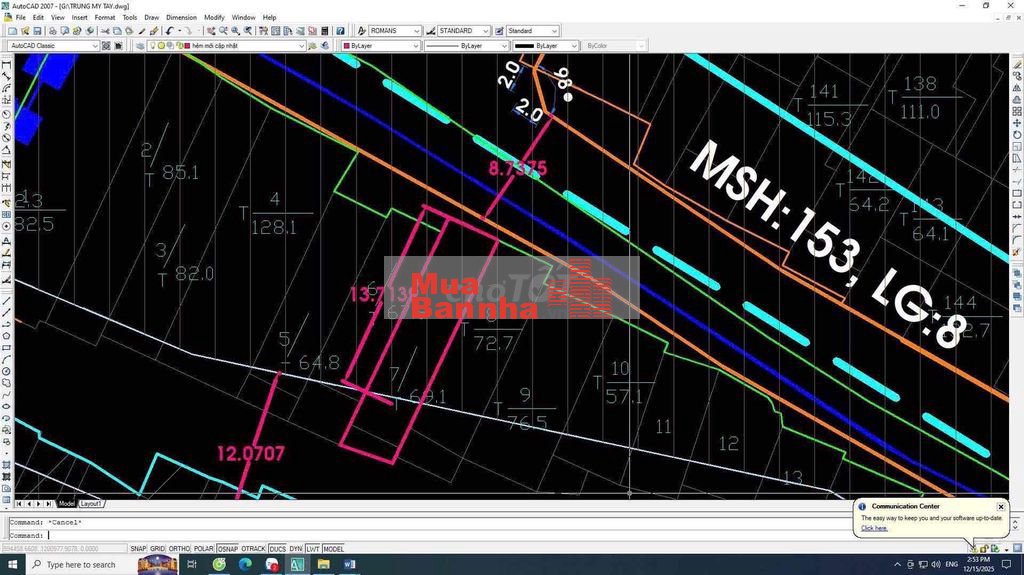Click the Match Properties brush icon
This screenshot has width=1024, height=575.
144,31
